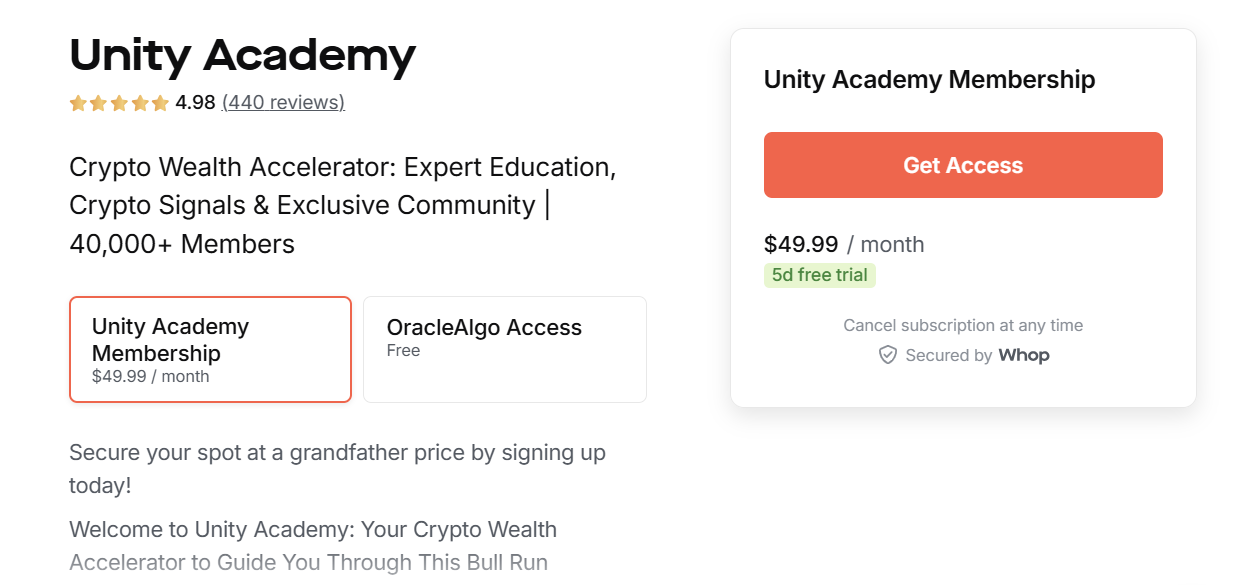Image resolution: width=1243 pixels, height=585 pixels.
Task: Click the Unity Academy Membership card title
Action: pos(929,79)
